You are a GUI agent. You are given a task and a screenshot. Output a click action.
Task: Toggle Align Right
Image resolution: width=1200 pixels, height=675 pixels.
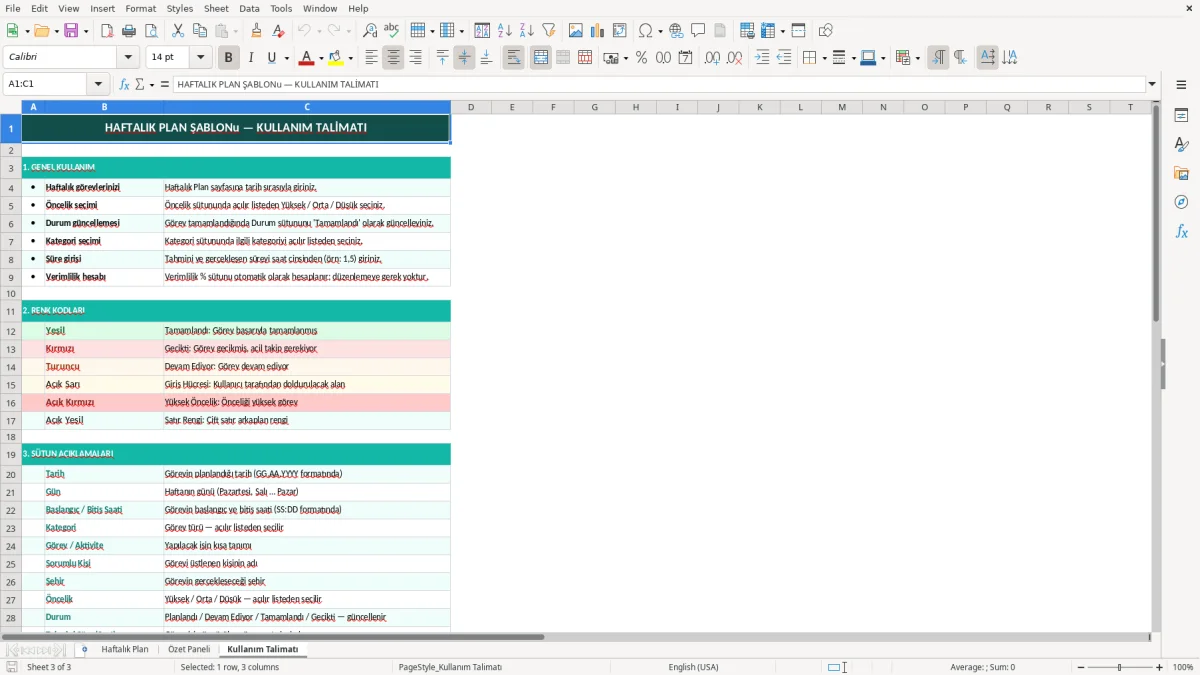[x=415, y=58]
